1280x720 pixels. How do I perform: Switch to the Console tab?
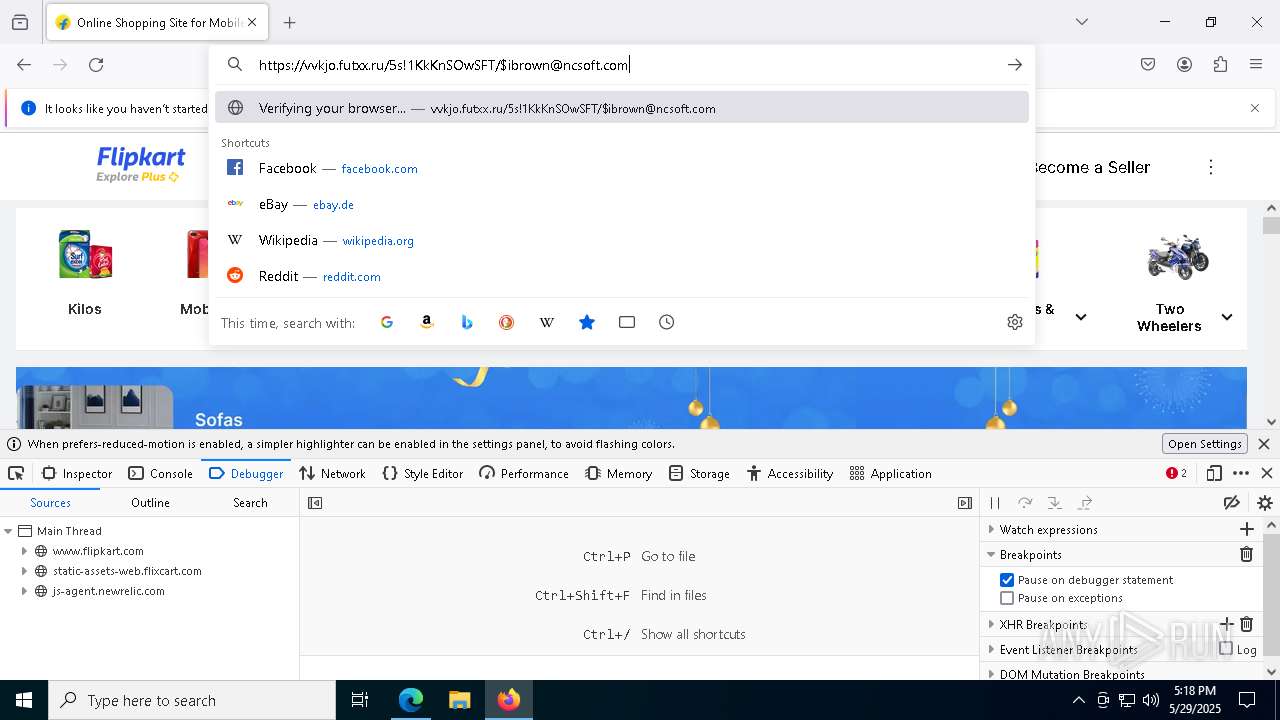(161, 474)
